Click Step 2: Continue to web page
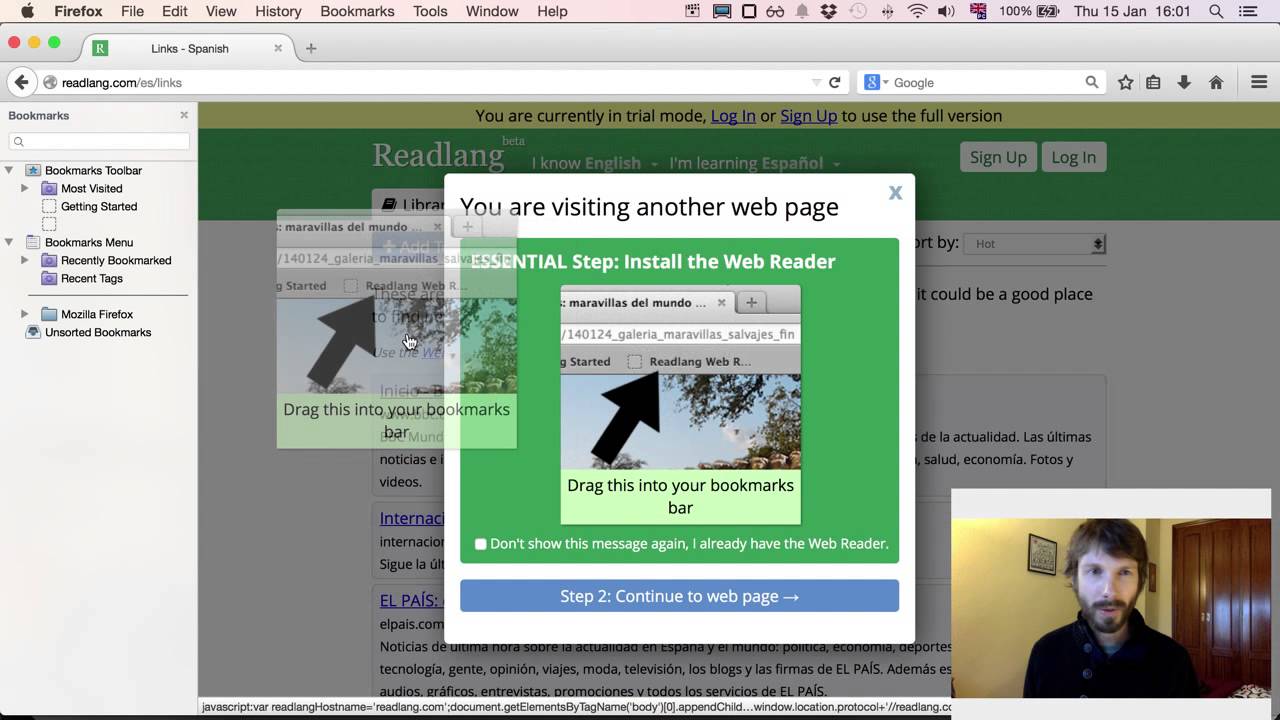The image size is (1280, 720). [679, 596]
